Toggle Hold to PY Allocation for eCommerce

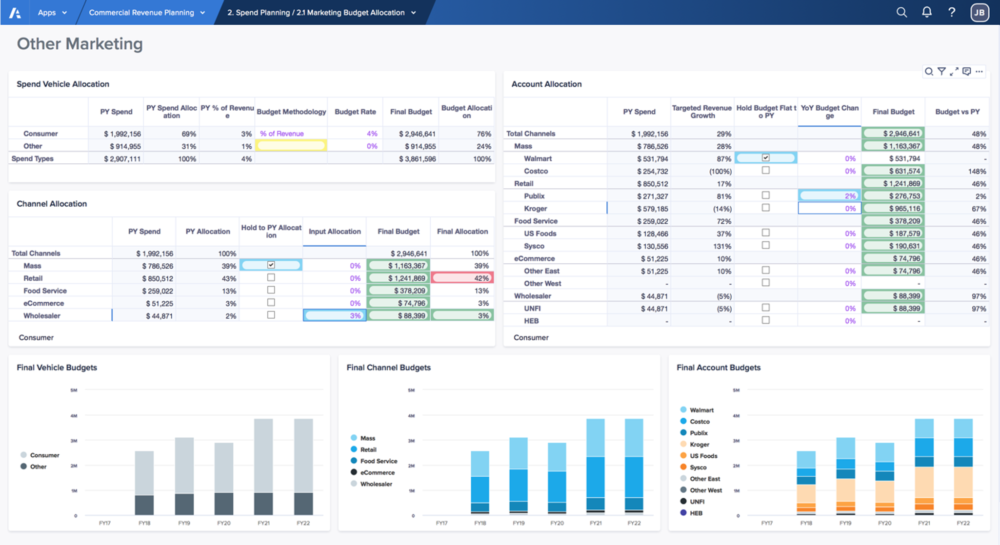(271, 302)
